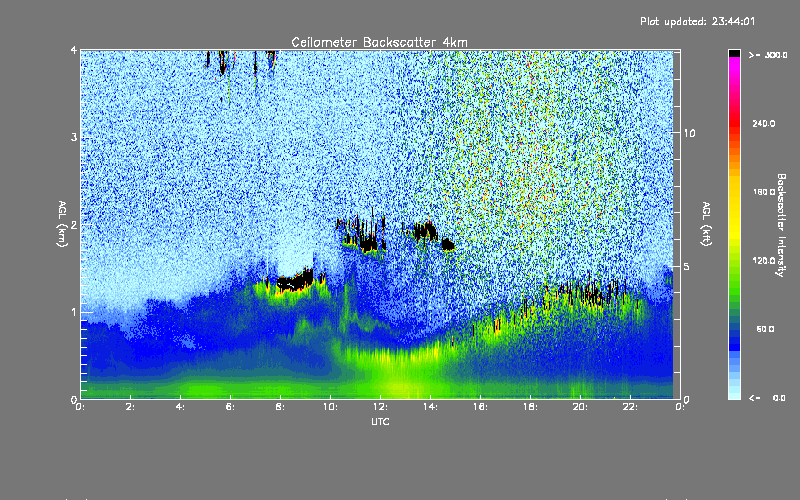Image resolution: width=800 pixels, height=500 pixels.
Task: Click the '240.0' colorbar value
Action: 764,123
